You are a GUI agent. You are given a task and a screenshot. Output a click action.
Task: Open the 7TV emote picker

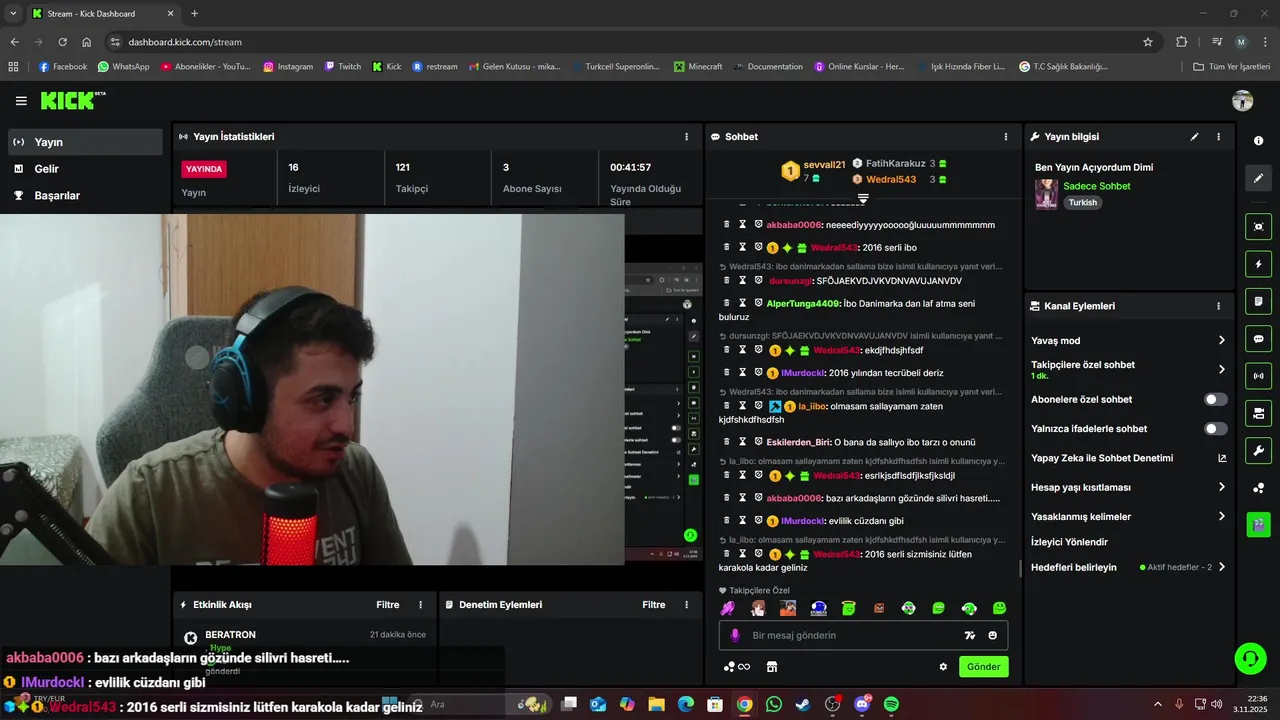pos(969,635)
